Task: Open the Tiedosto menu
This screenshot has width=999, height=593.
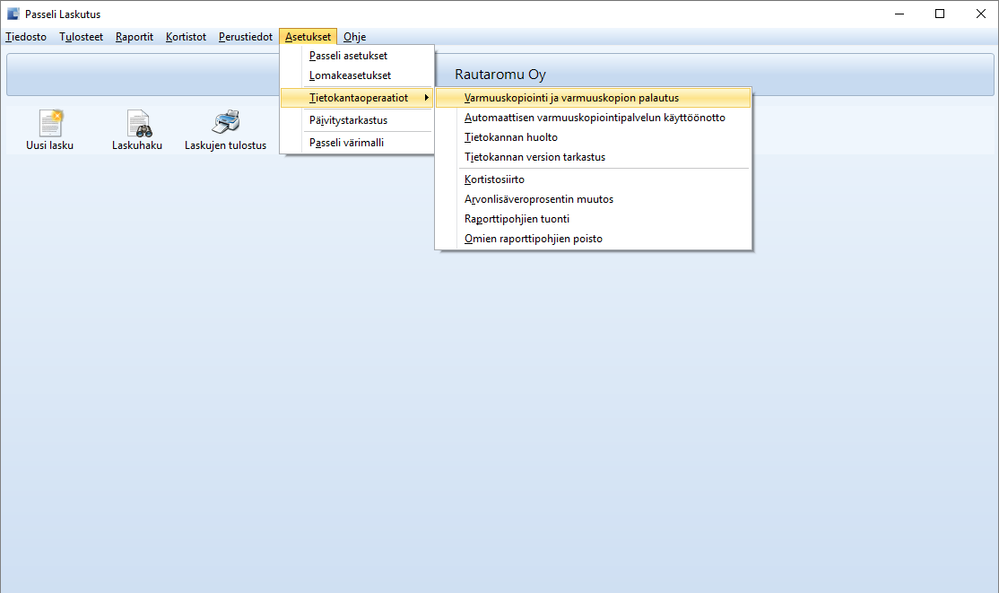Action: coord(26,37)
